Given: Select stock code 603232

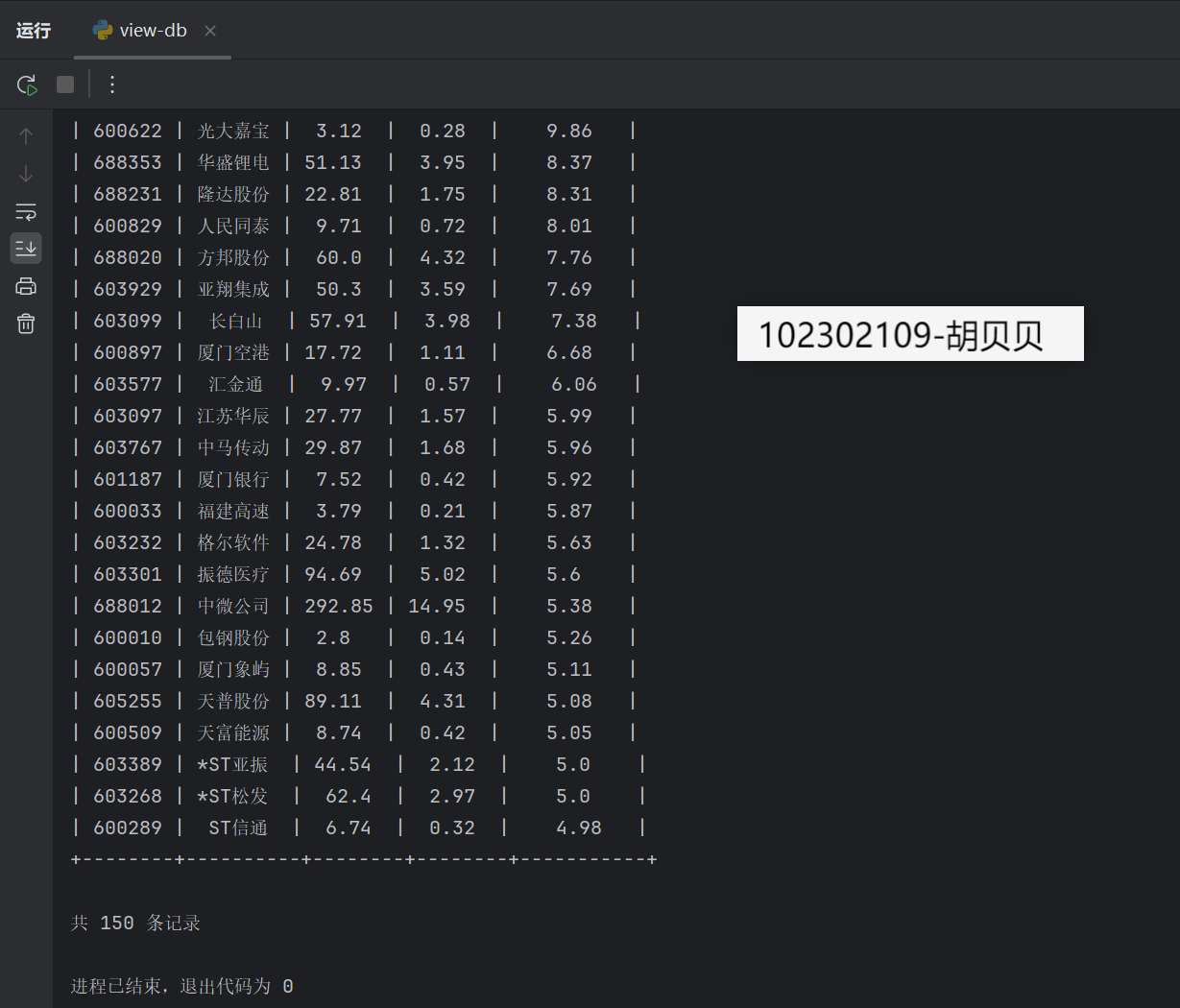Looking at the screenshot, I should 128,542.
